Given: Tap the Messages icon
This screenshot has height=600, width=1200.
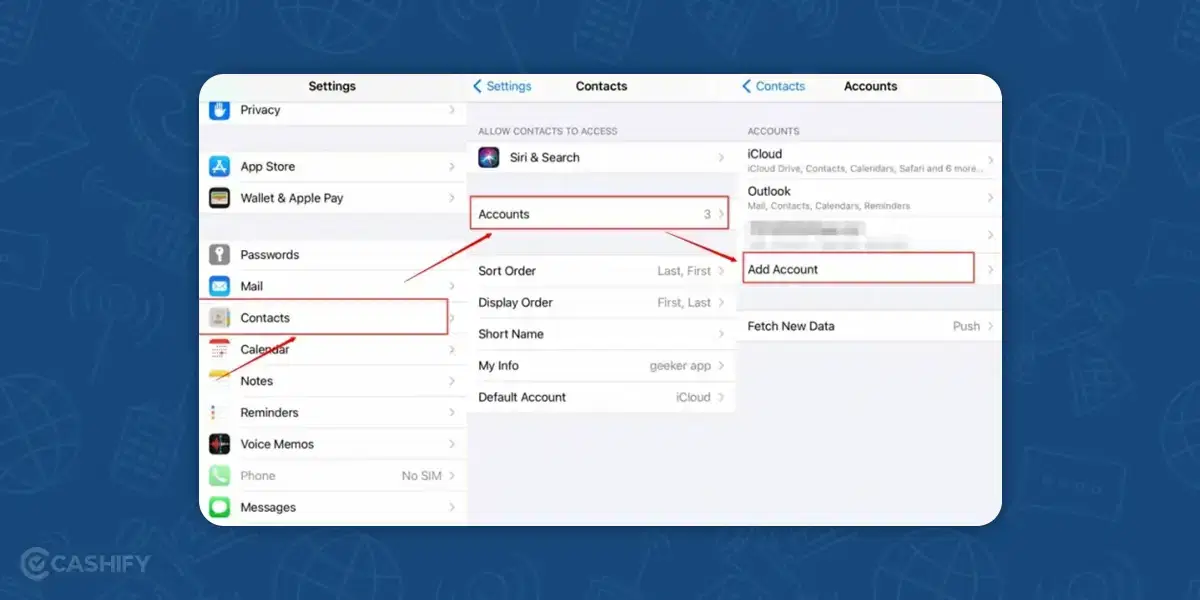Looking at the screenshot, I should pos(219,507).
